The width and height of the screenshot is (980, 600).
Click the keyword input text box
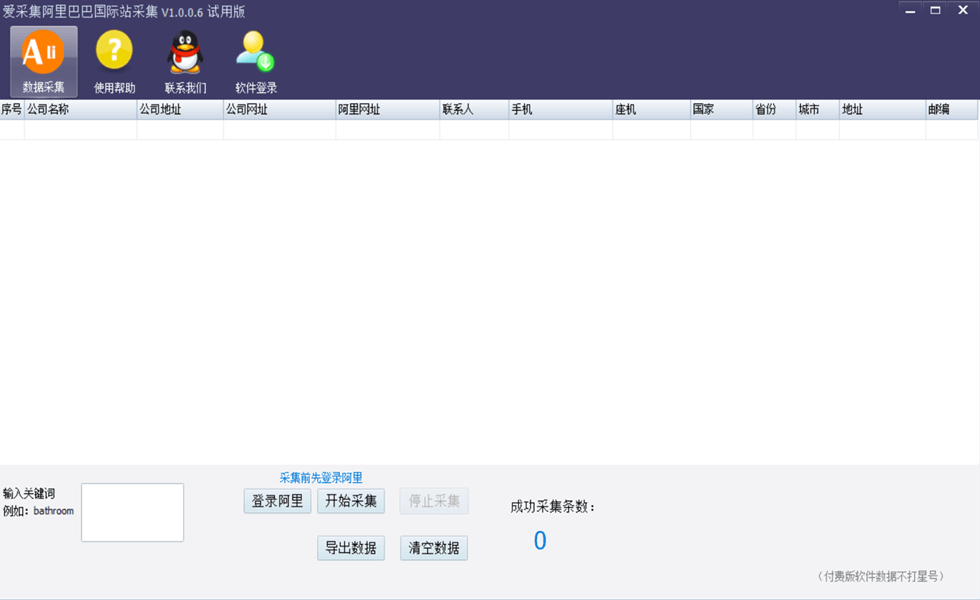coord(132,512)
